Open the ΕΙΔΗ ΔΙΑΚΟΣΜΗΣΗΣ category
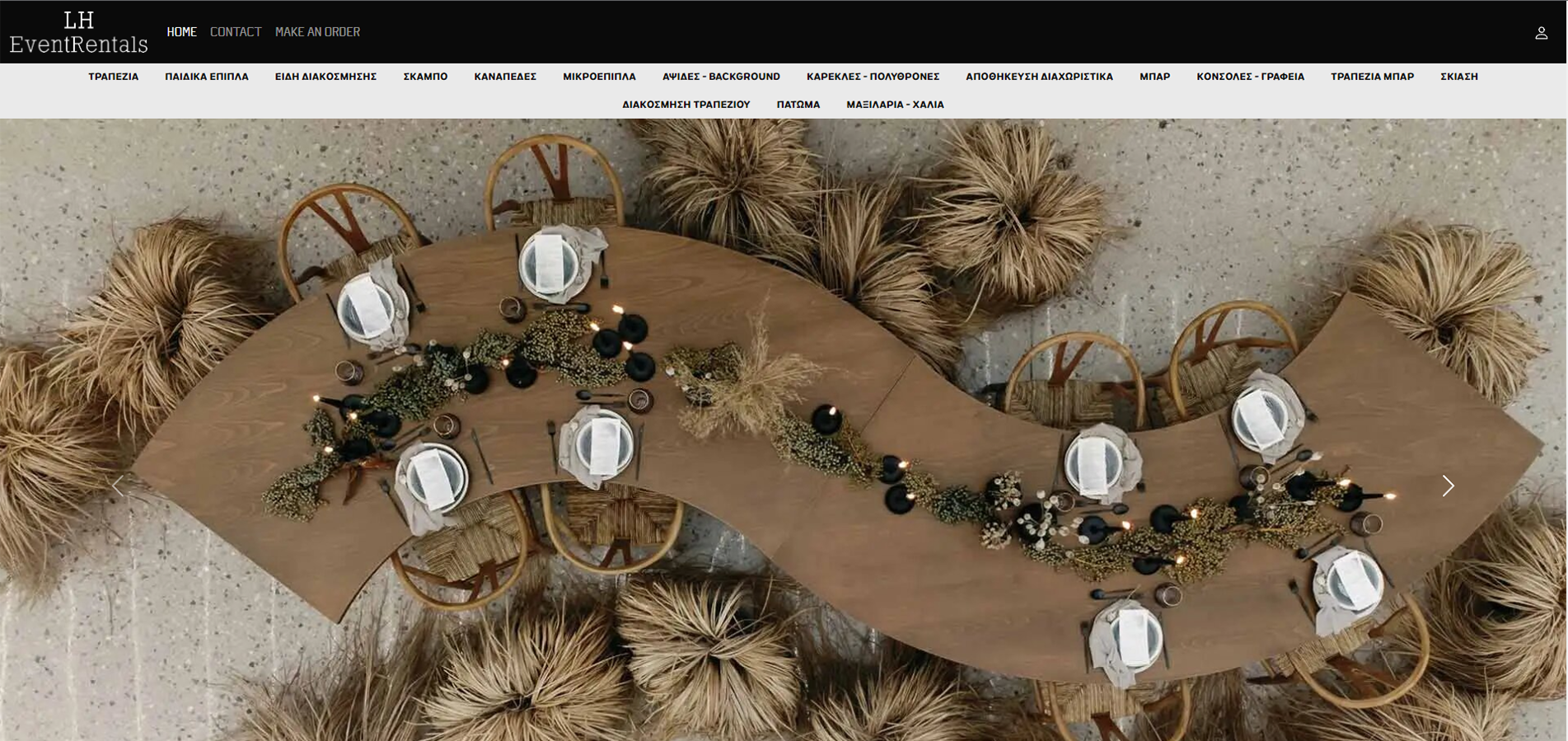This screenshot has width=1568, height=741. pyautogui.click(x=325, y=77)
